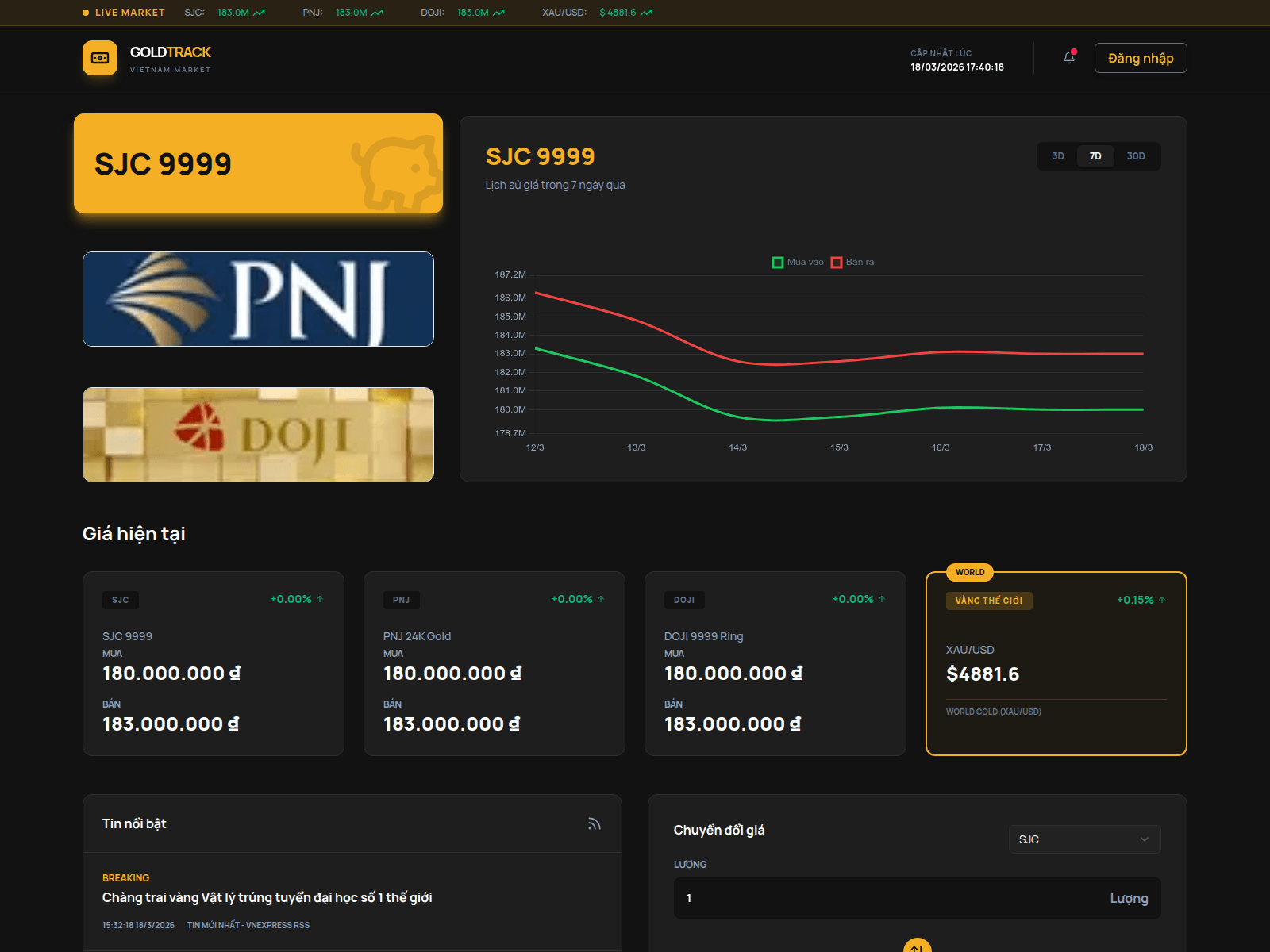
Task: Select the 7D chart range tab
Action: point(1095,156)
